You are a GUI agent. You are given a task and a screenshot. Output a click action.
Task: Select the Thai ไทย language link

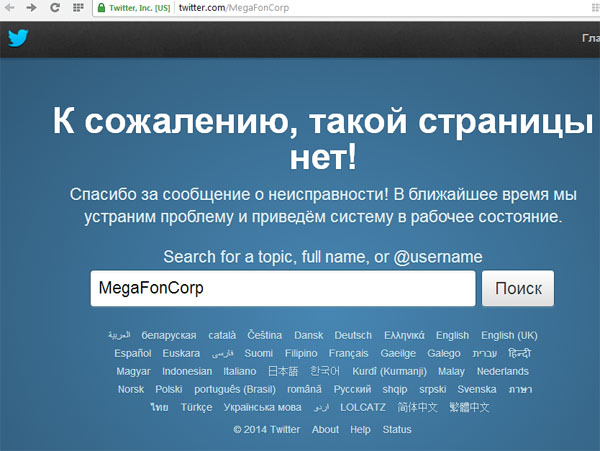pos(159,407)
